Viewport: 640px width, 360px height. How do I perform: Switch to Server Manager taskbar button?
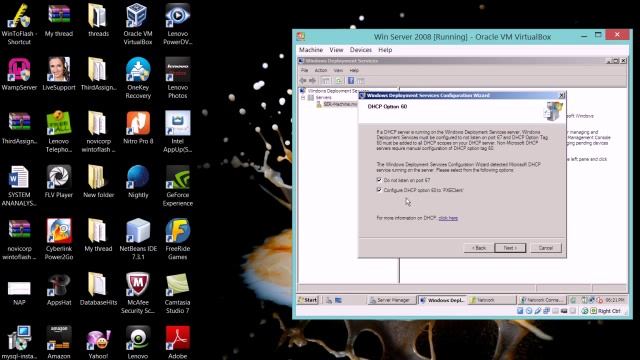(391, 300)
